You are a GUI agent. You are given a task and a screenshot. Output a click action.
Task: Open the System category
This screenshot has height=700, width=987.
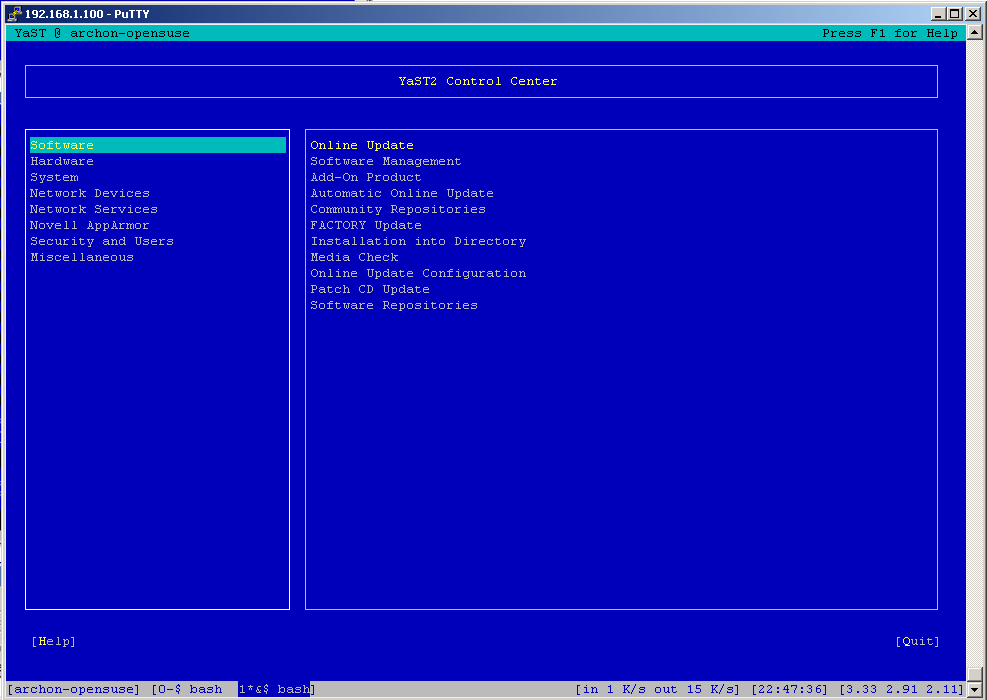click(54, 178)
